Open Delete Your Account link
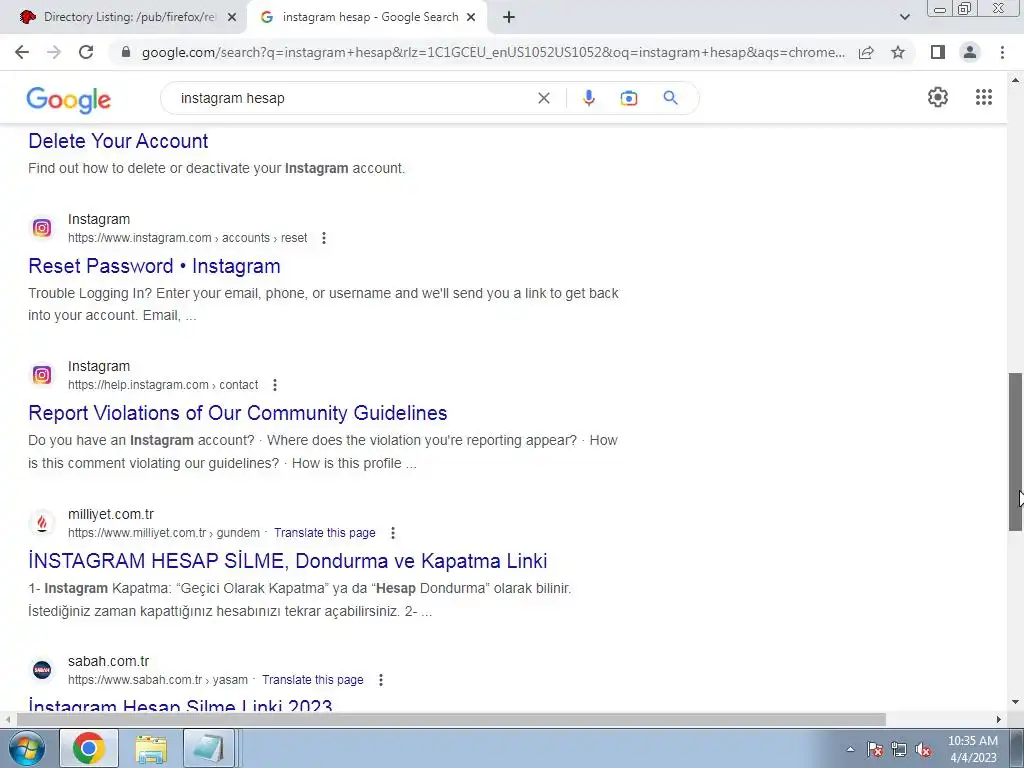The height and width of the screenshot is (768, 1024). point(118,141)
